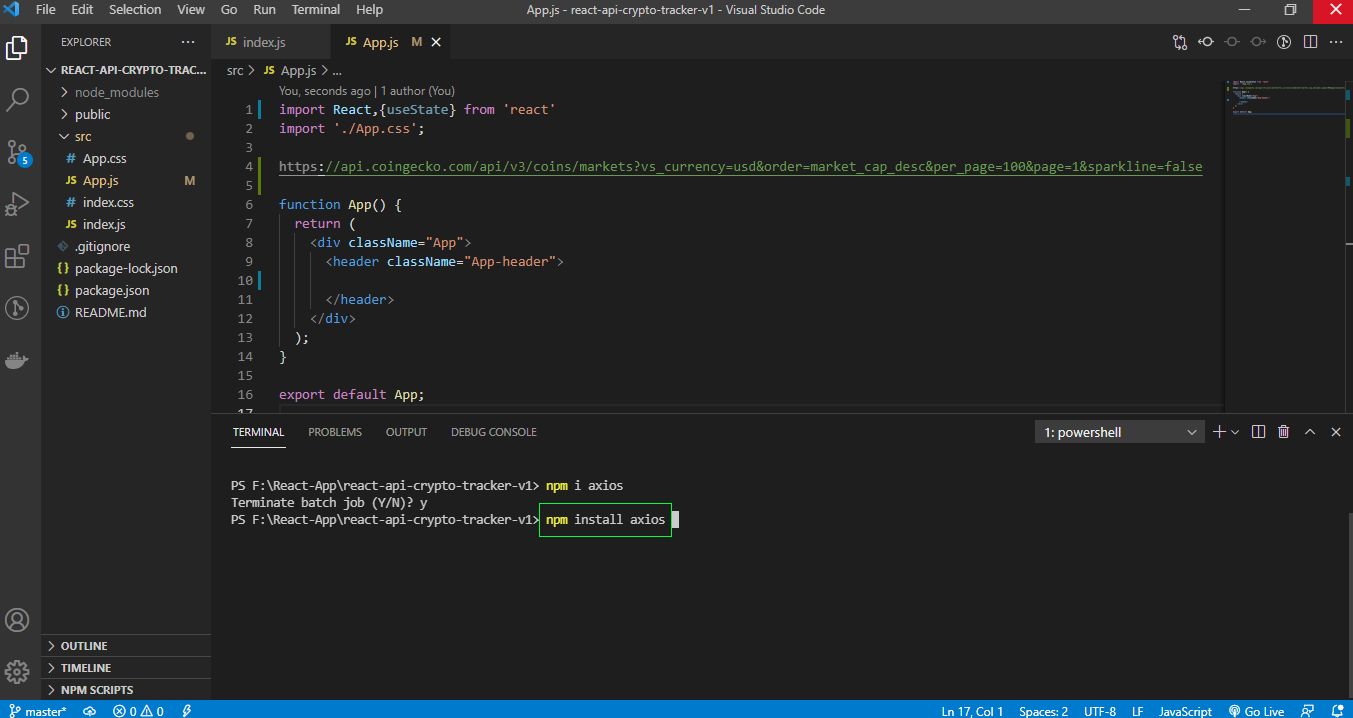Open App.css in the file explorer

pyautogui.click(x=104, y=158)
